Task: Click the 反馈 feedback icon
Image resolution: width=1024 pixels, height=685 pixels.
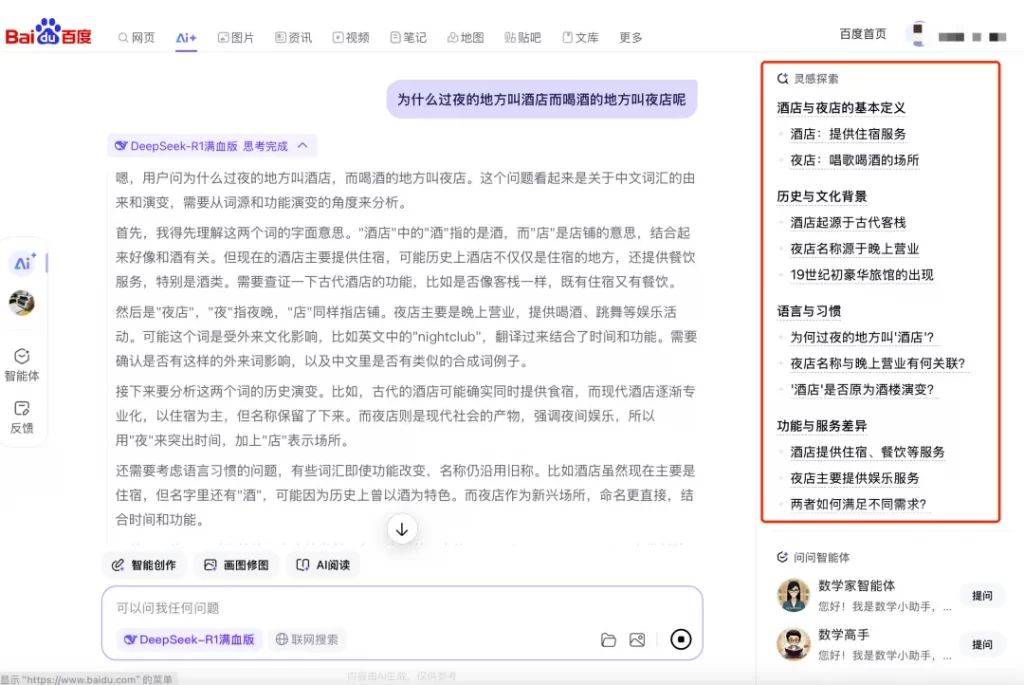Action: pos(22,417)
